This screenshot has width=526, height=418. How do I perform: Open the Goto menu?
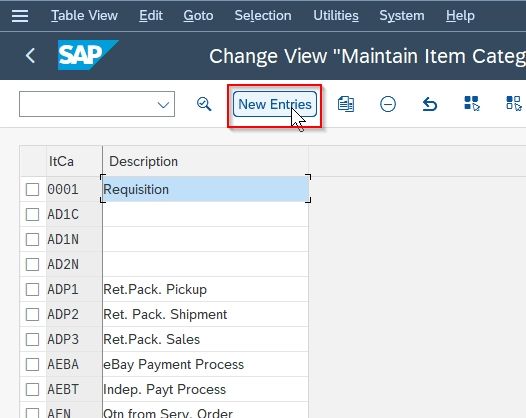click(198, 16)
